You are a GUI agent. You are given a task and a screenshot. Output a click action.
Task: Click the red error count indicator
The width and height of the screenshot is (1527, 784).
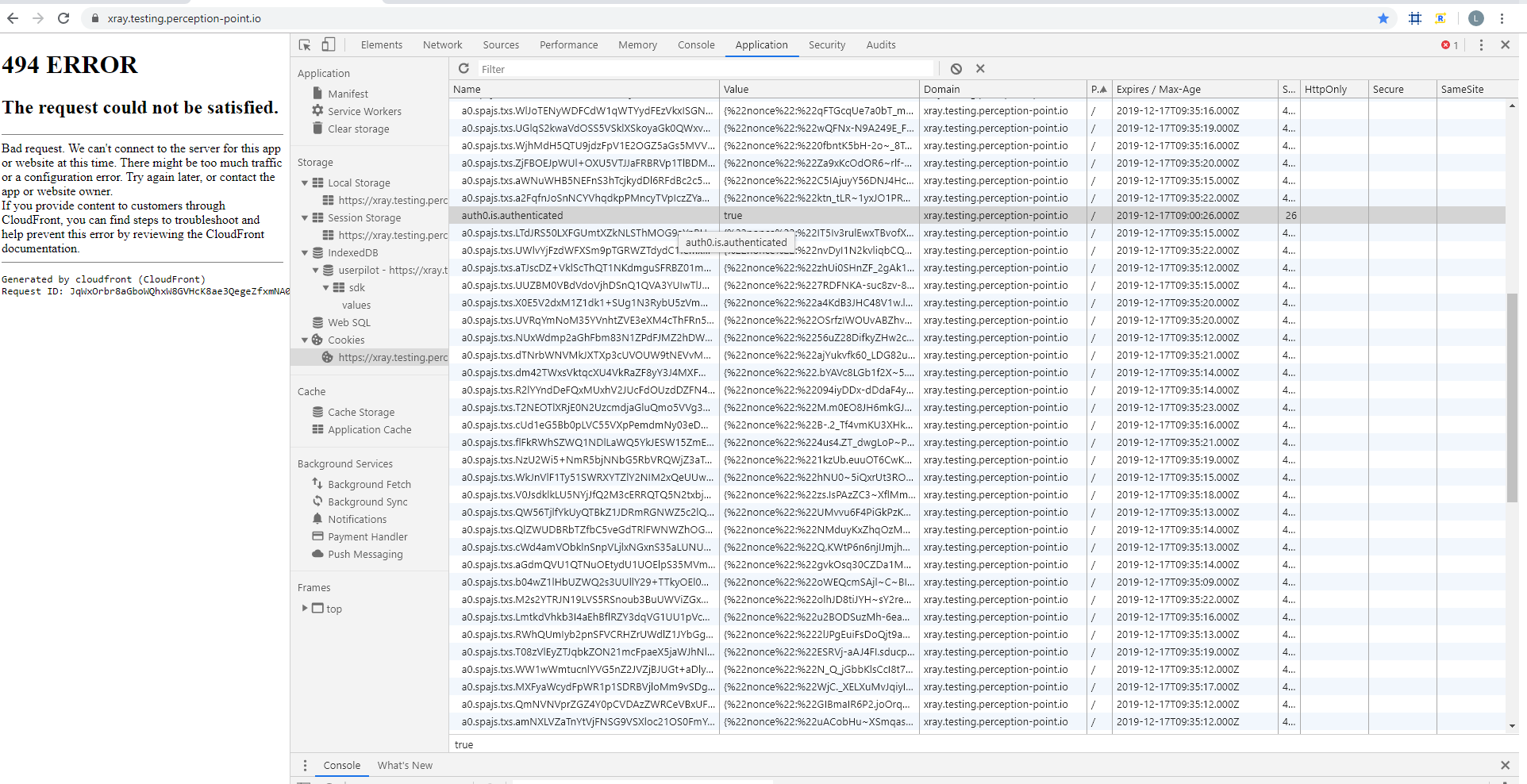(x=1450, y=45)
